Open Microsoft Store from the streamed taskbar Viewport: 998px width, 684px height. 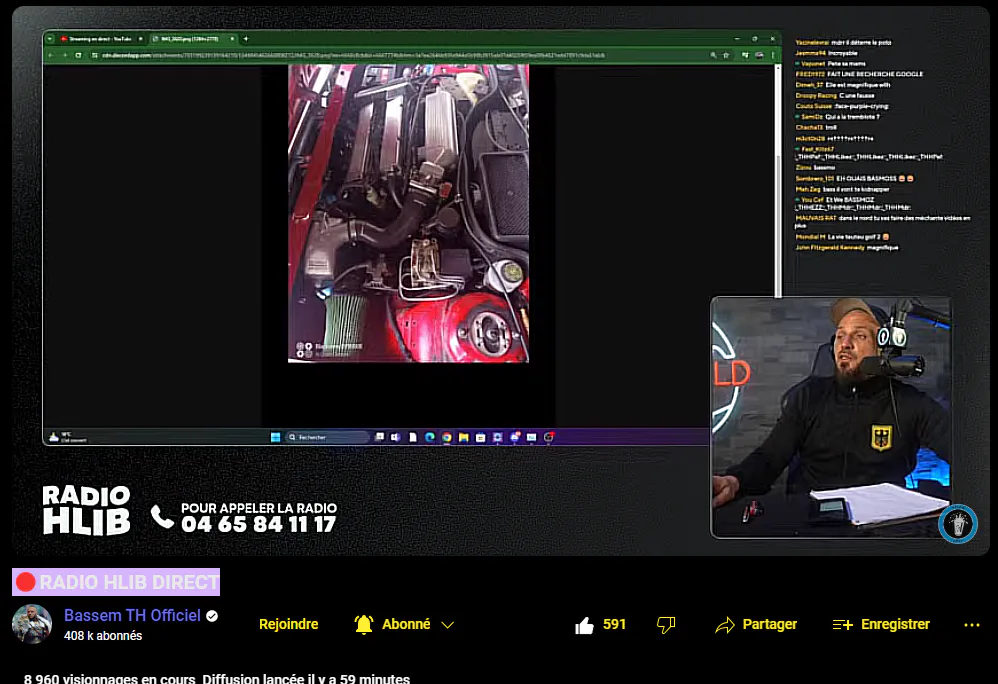[481, 437]
